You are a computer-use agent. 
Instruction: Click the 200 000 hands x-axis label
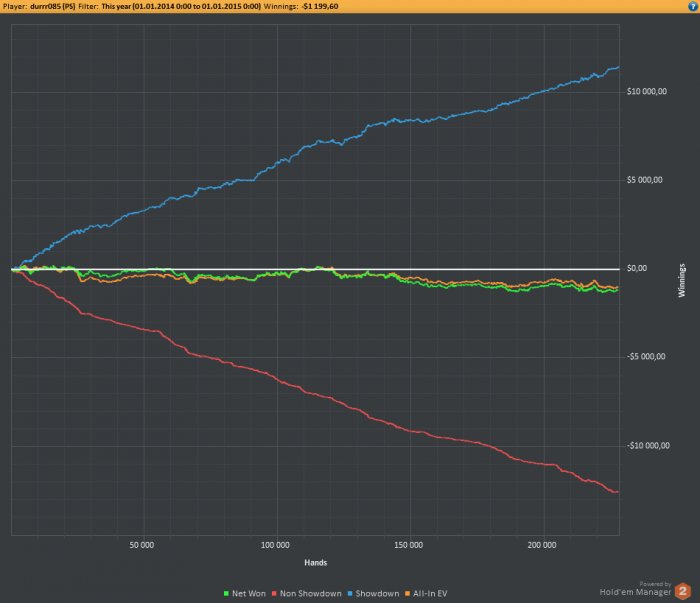(542, 545)
